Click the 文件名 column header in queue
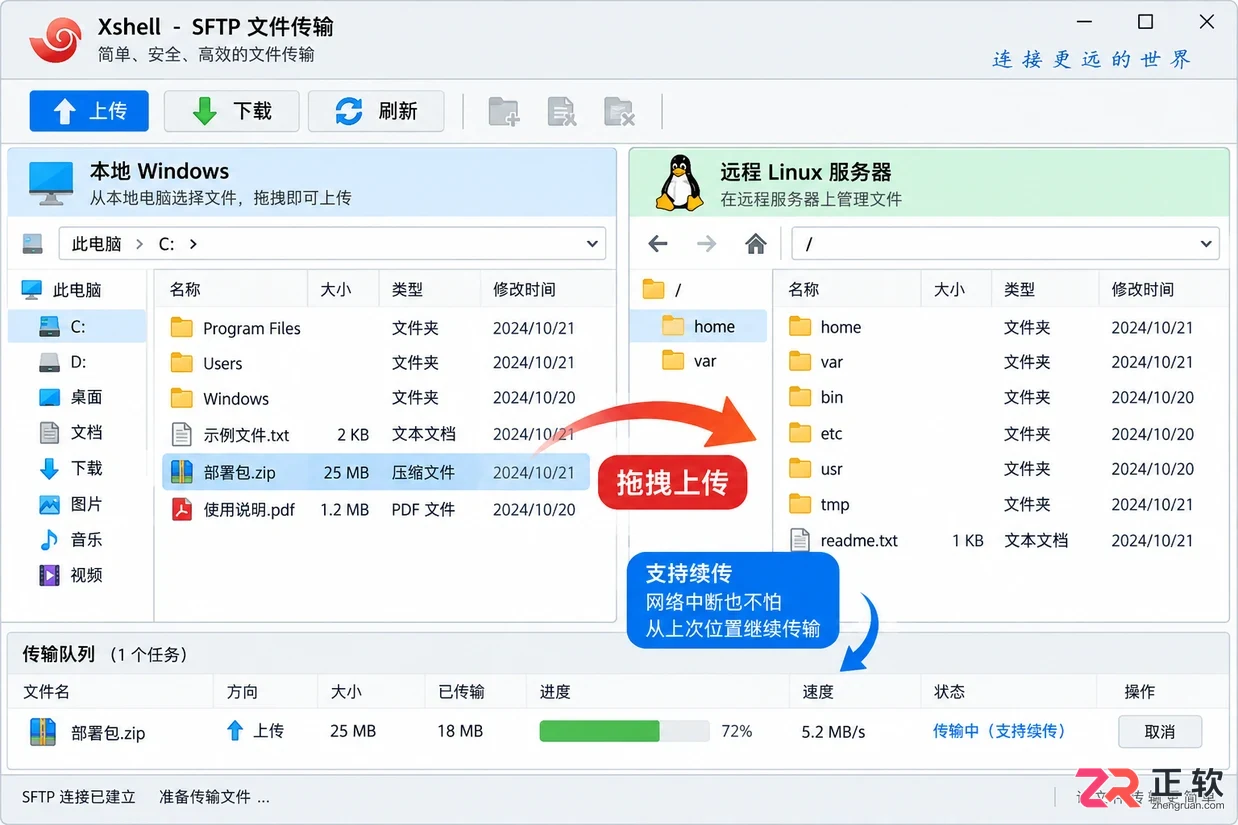Image resolution: width=1238 pixels, height=825 pixels. (x=46, y=691)
